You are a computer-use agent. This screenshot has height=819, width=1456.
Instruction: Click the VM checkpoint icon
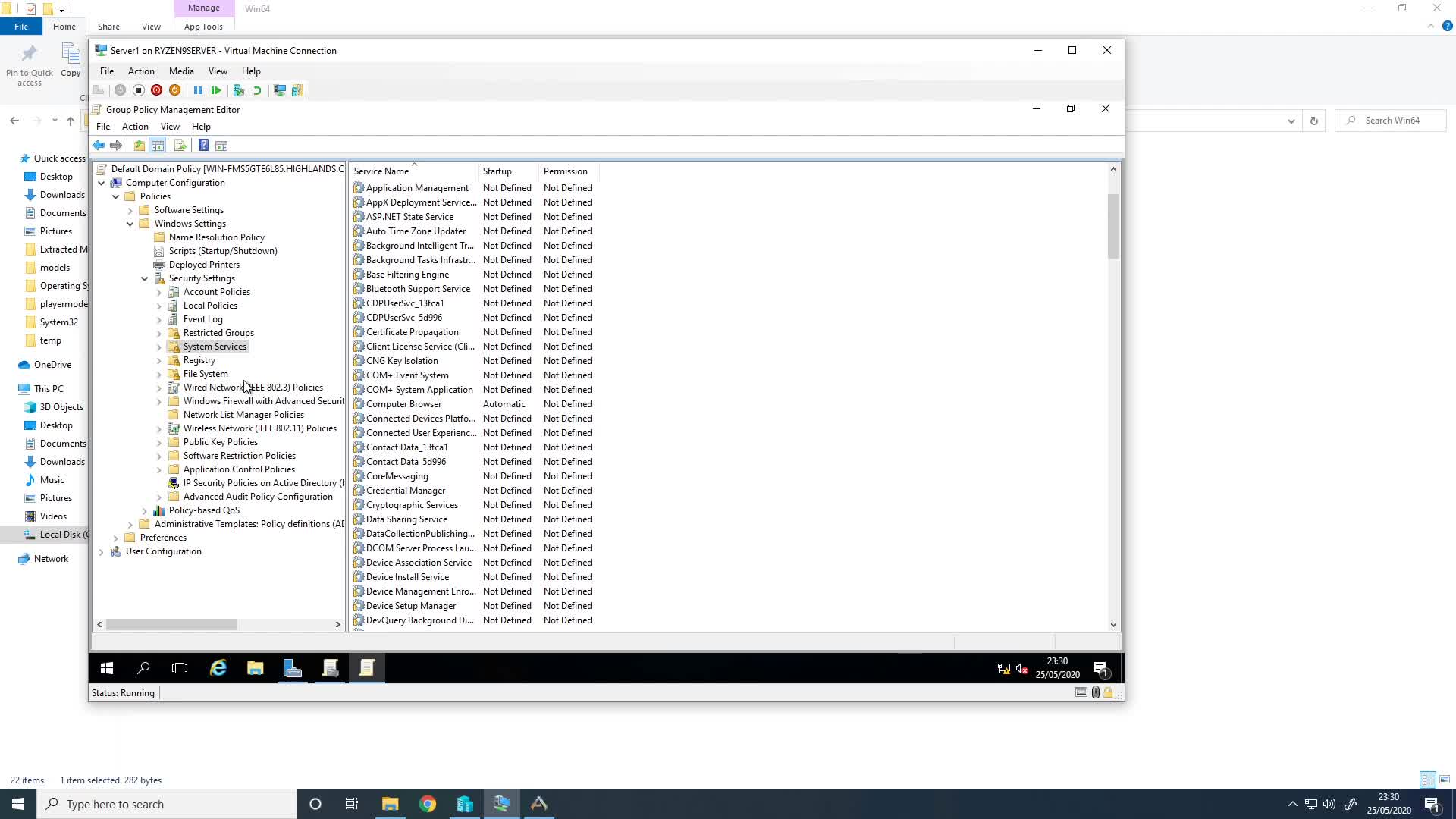point(239,90)
